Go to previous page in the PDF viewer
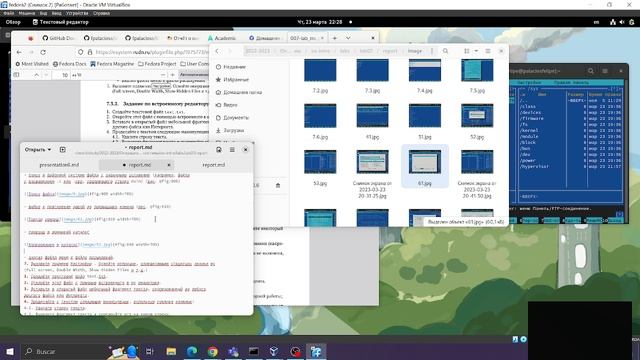 (x=36, y=75)
